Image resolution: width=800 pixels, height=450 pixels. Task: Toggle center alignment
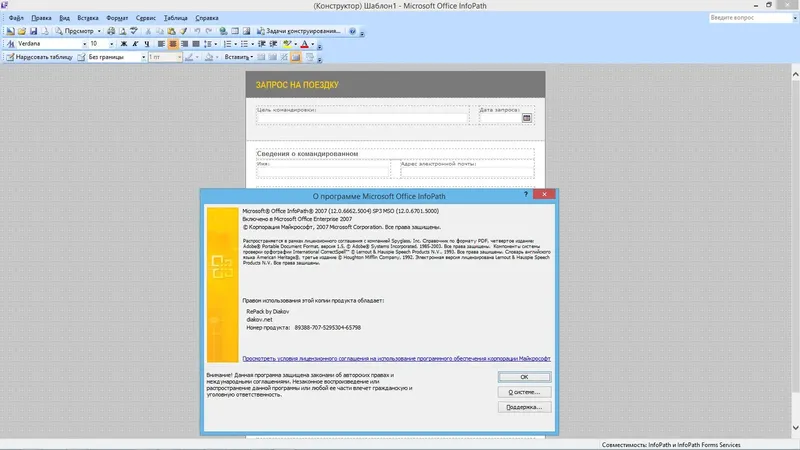pos(173,44)
